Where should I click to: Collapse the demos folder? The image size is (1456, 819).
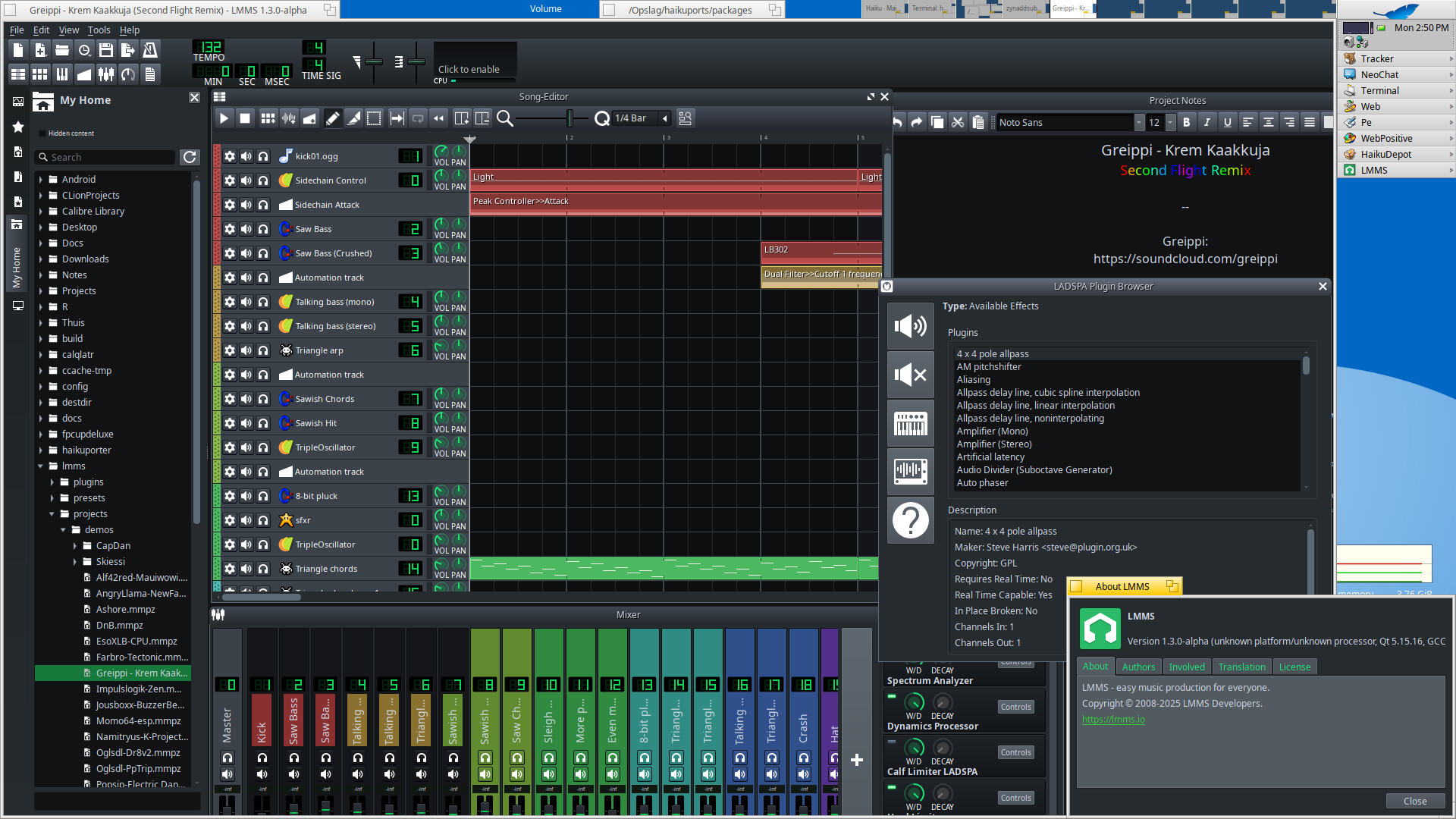tap(63, 530)
